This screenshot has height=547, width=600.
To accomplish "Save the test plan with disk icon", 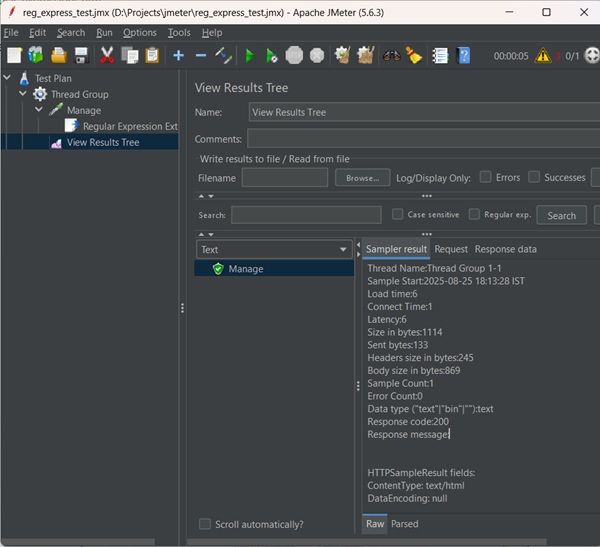I will tap(82, 56).
